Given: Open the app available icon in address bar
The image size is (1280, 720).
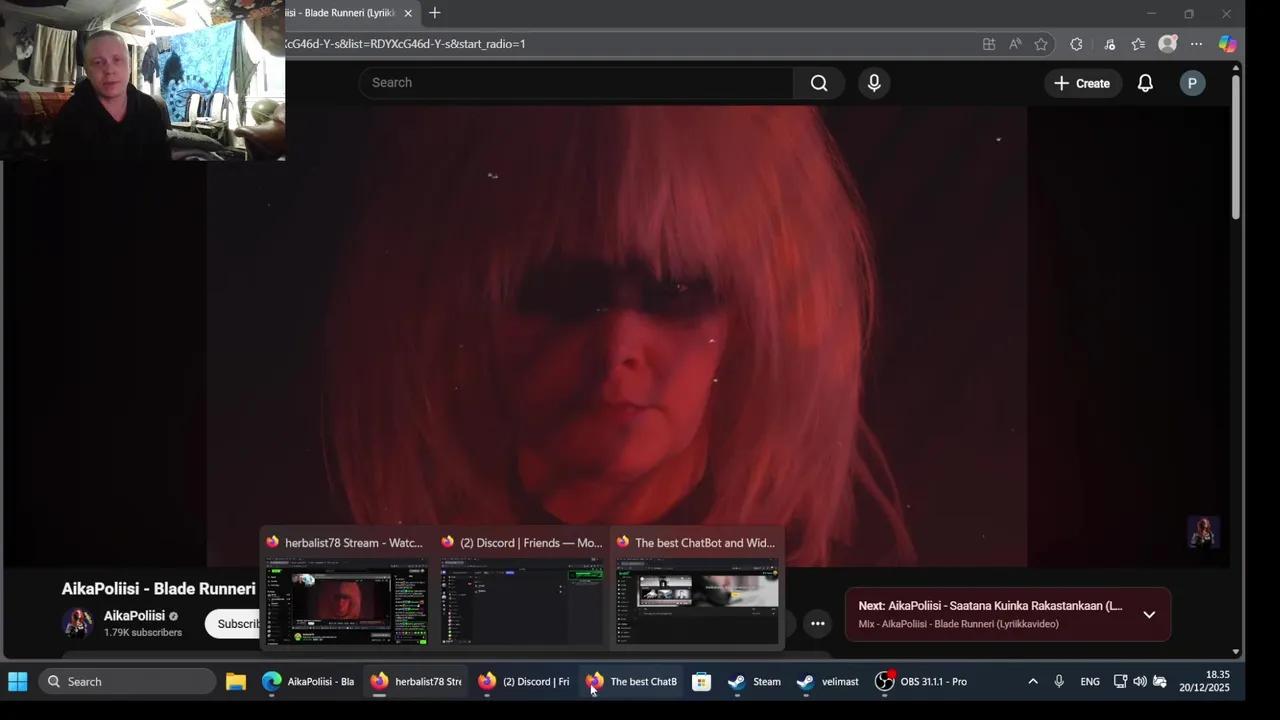Looking at the screenshot, I should click(989, 44).
